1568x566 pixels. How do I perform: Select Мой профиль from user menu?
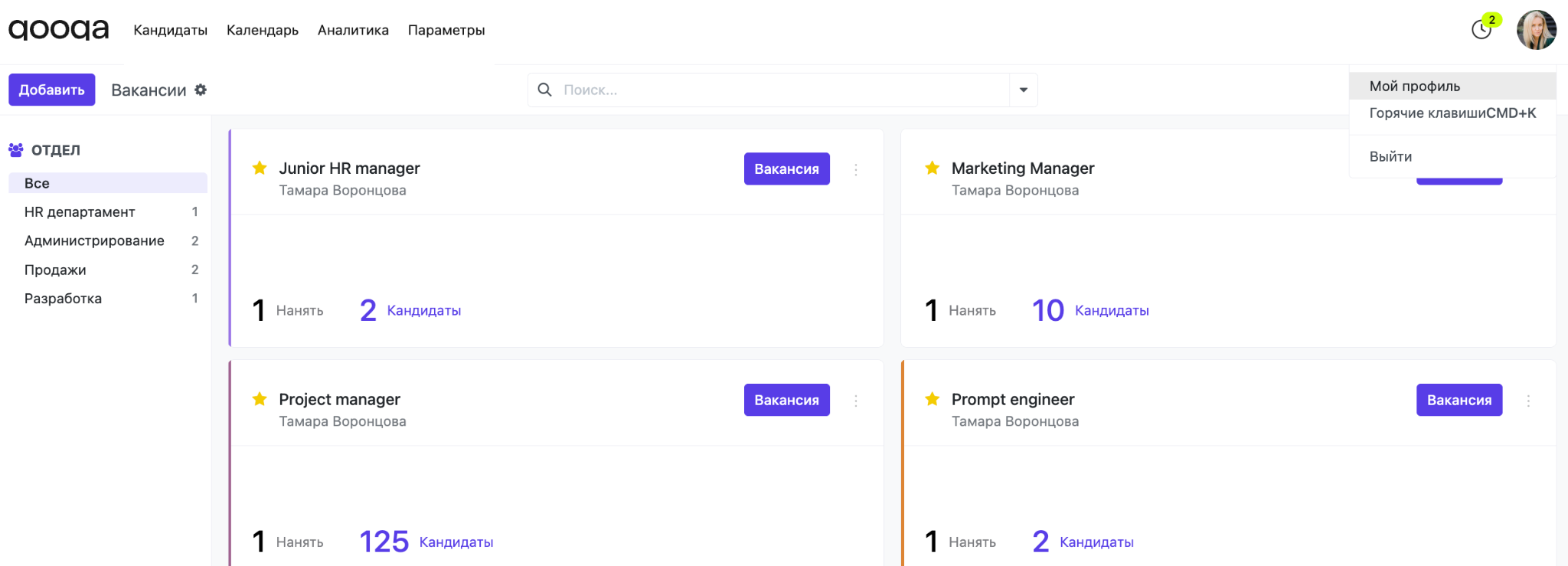[x=1414, y=86]
